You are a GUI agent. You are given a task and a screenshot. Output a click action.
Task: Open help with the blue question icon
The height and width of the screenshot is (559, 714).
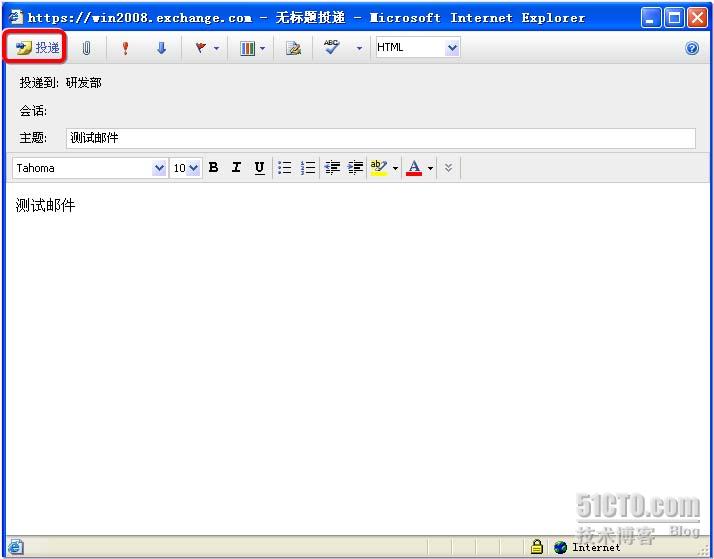pyautogui.click(x=692, y=48)
